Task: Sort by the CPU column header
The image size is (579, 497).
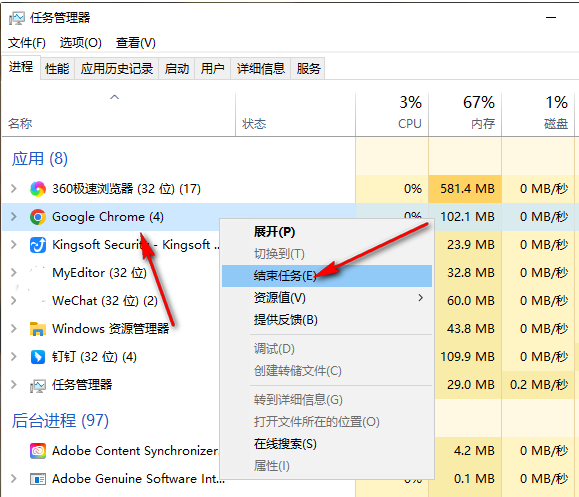Action: (392, 115)
